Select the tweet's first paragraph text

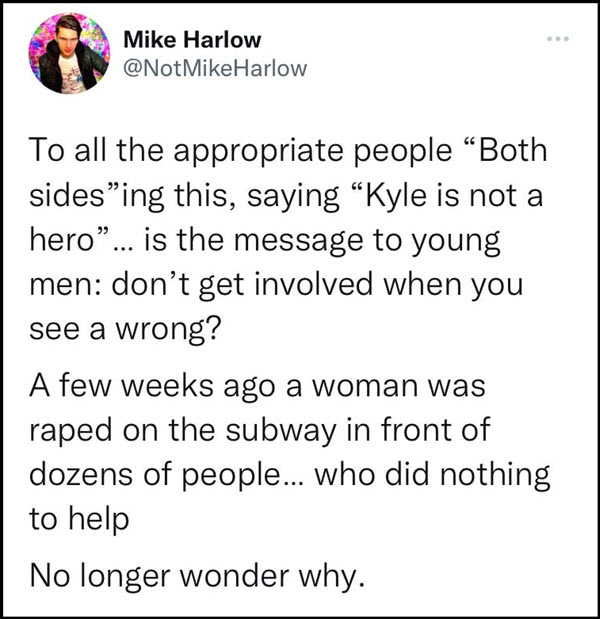click(289, 240)
